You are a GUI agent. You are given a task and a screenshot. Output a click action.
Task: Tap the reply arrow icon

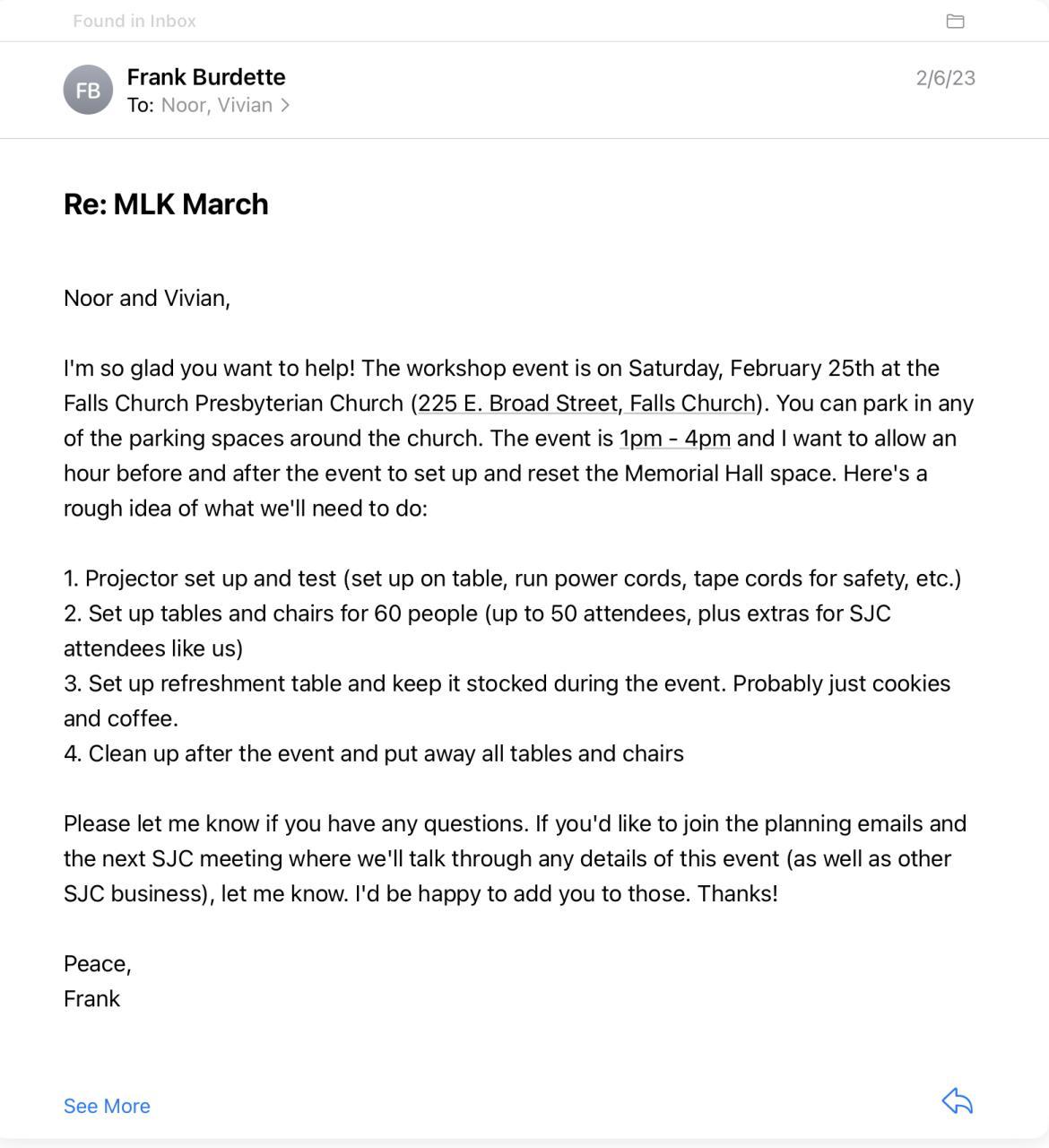pyautogui.click(x=957, y=1101)
